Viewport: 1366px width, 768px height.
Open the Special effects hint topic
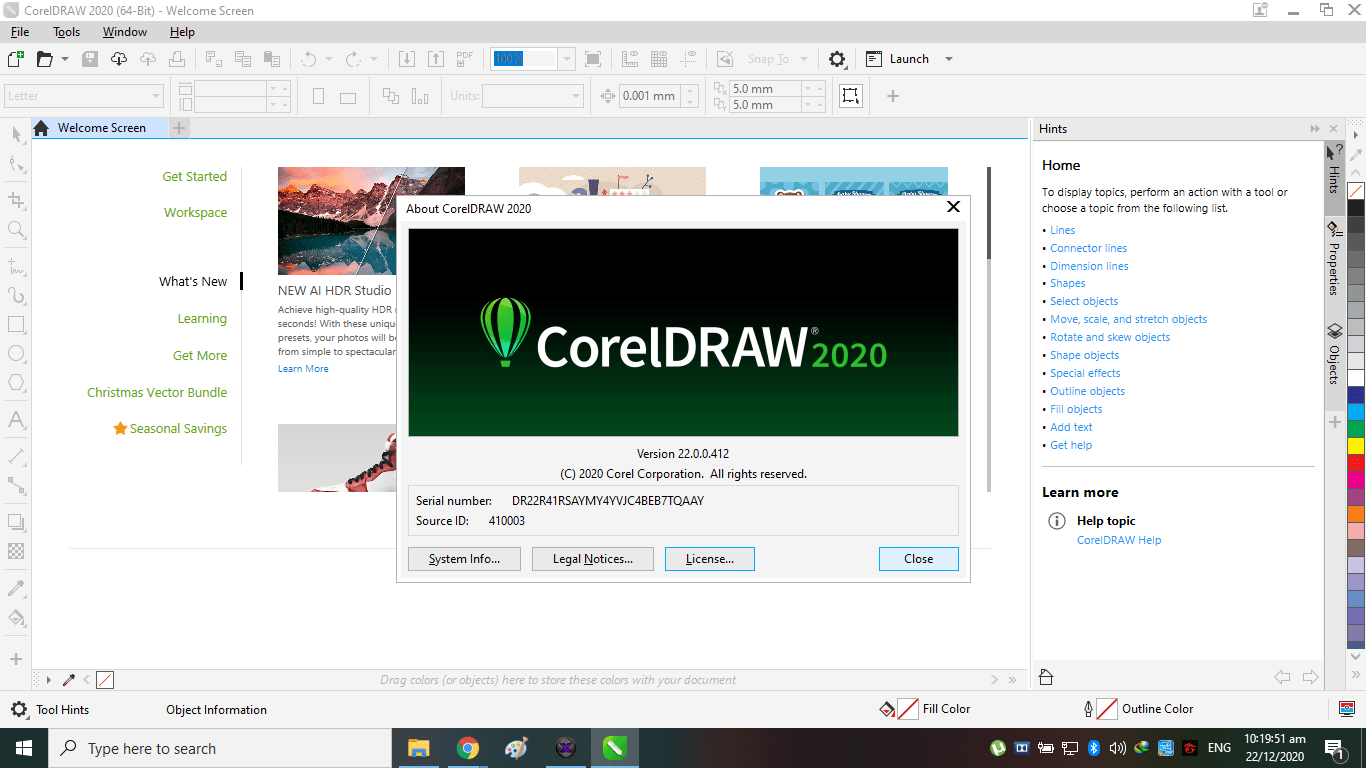click(1085, 373)
